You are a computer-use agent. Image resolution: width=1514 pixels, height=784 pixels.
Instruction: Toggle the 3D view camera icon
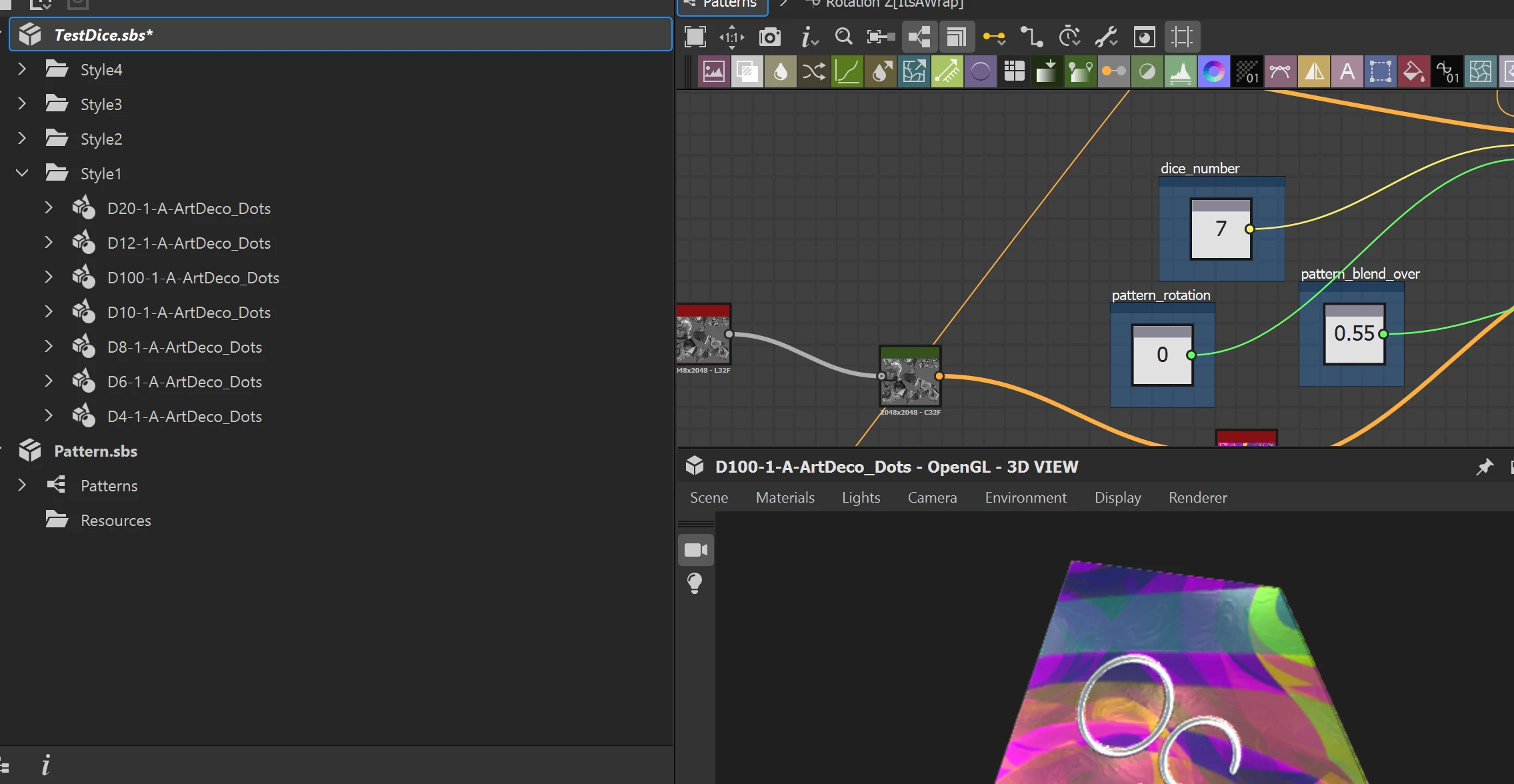point(695,550)
